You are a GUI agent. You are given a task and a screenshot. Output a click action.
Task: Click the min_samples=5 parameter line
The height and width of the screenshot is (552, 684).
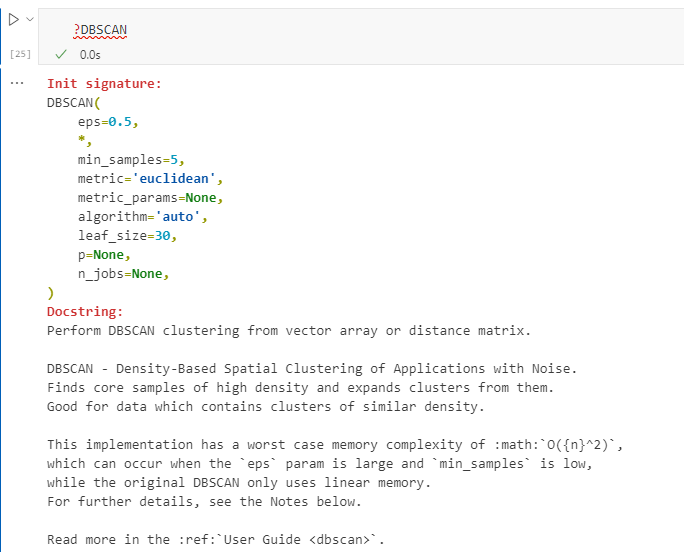131,160
